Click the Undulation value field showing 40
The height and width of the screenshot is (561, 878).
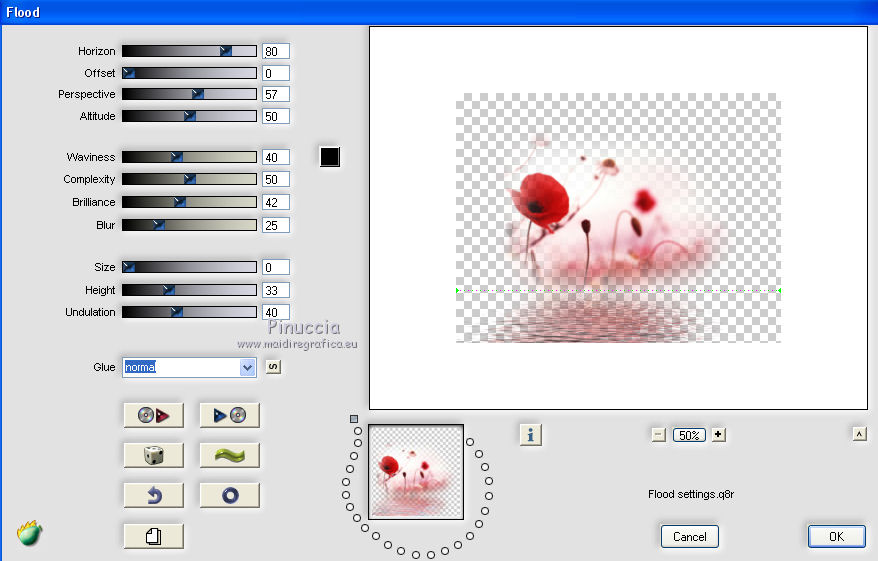tap(276, 312)
